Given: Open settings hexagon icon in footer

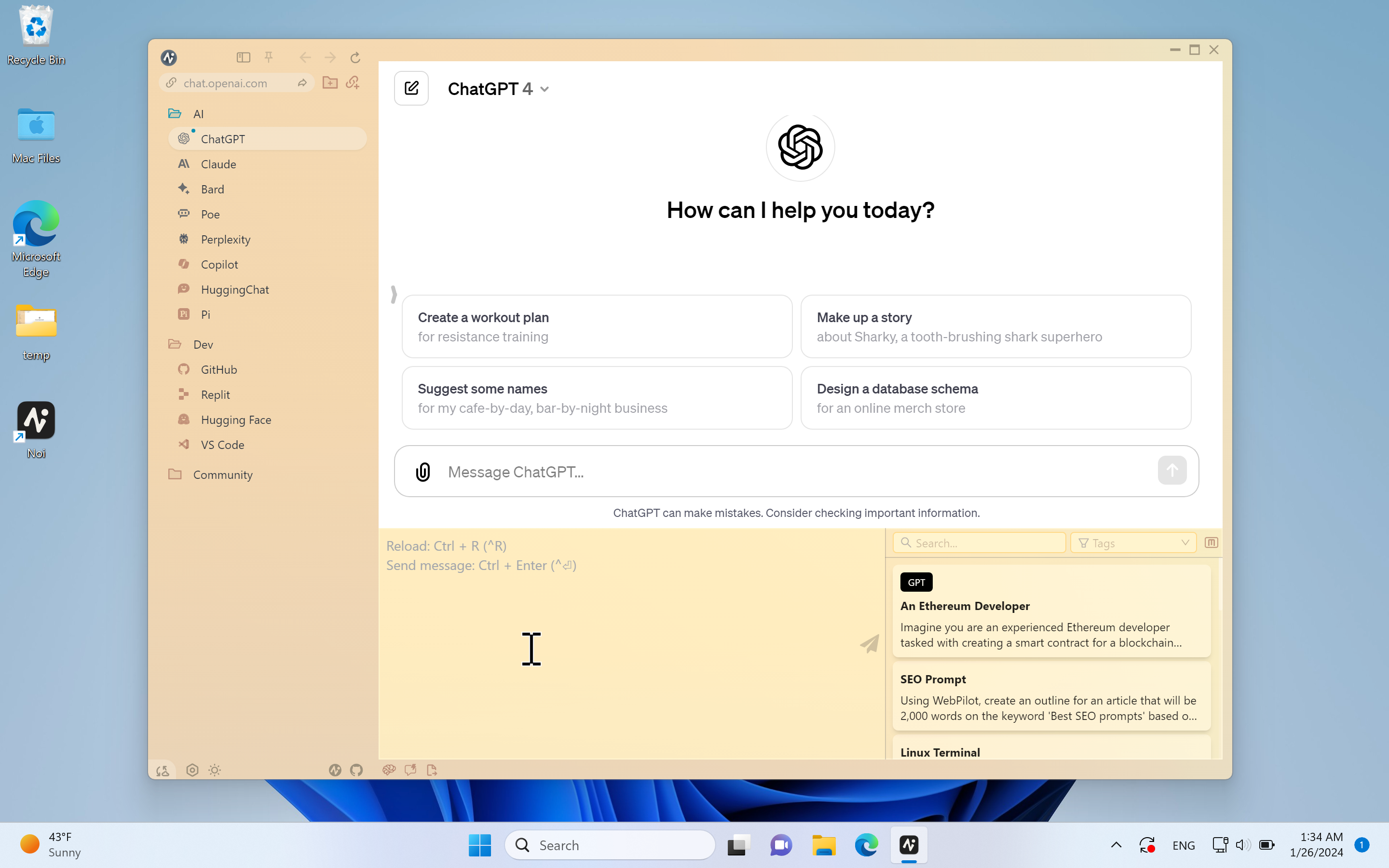Looking at the screenshot, I should pos(192,770).
